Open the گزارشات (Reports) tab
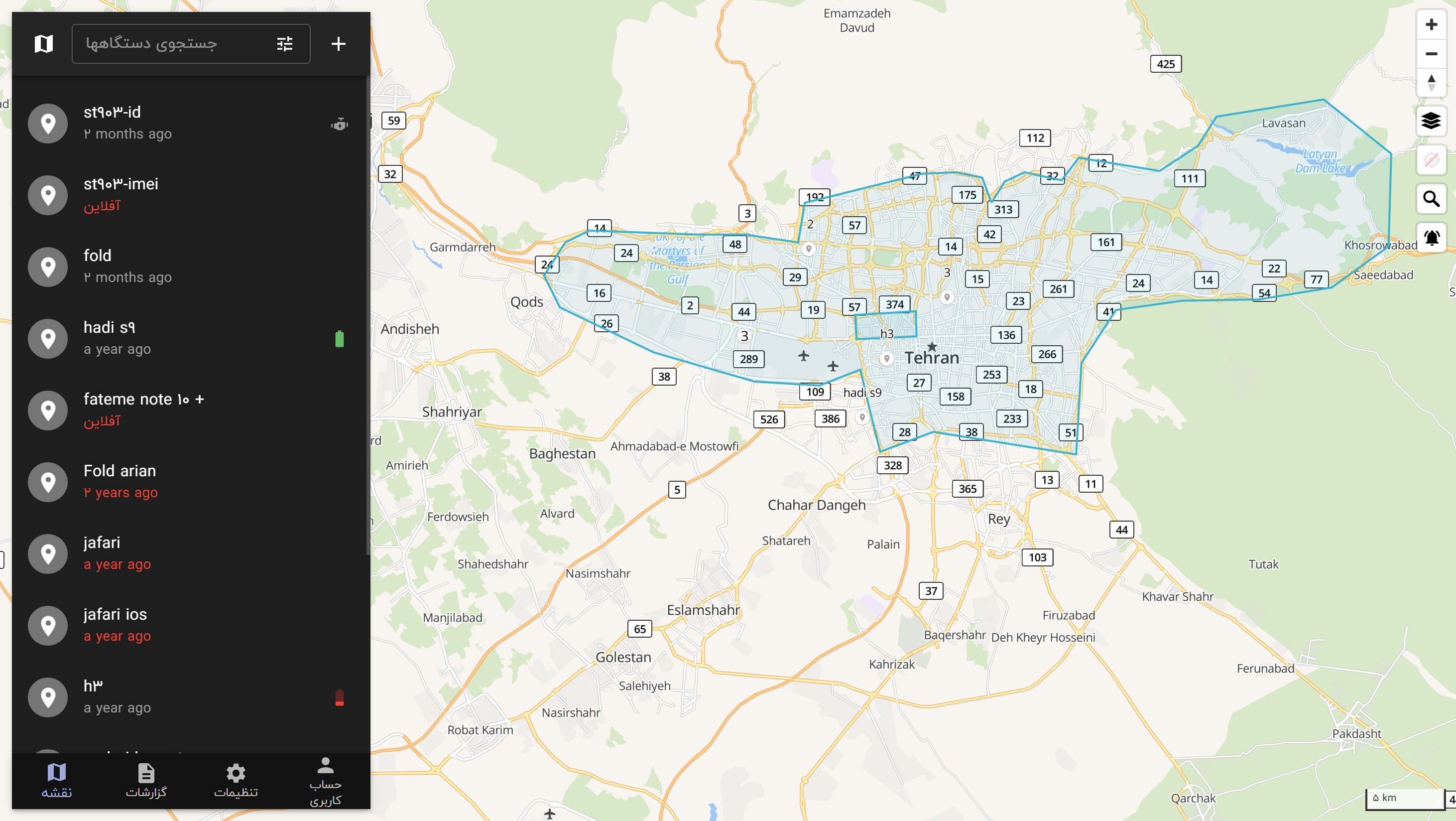The height and width of the screenshot is (821, 1456). [x=146, y=780]
